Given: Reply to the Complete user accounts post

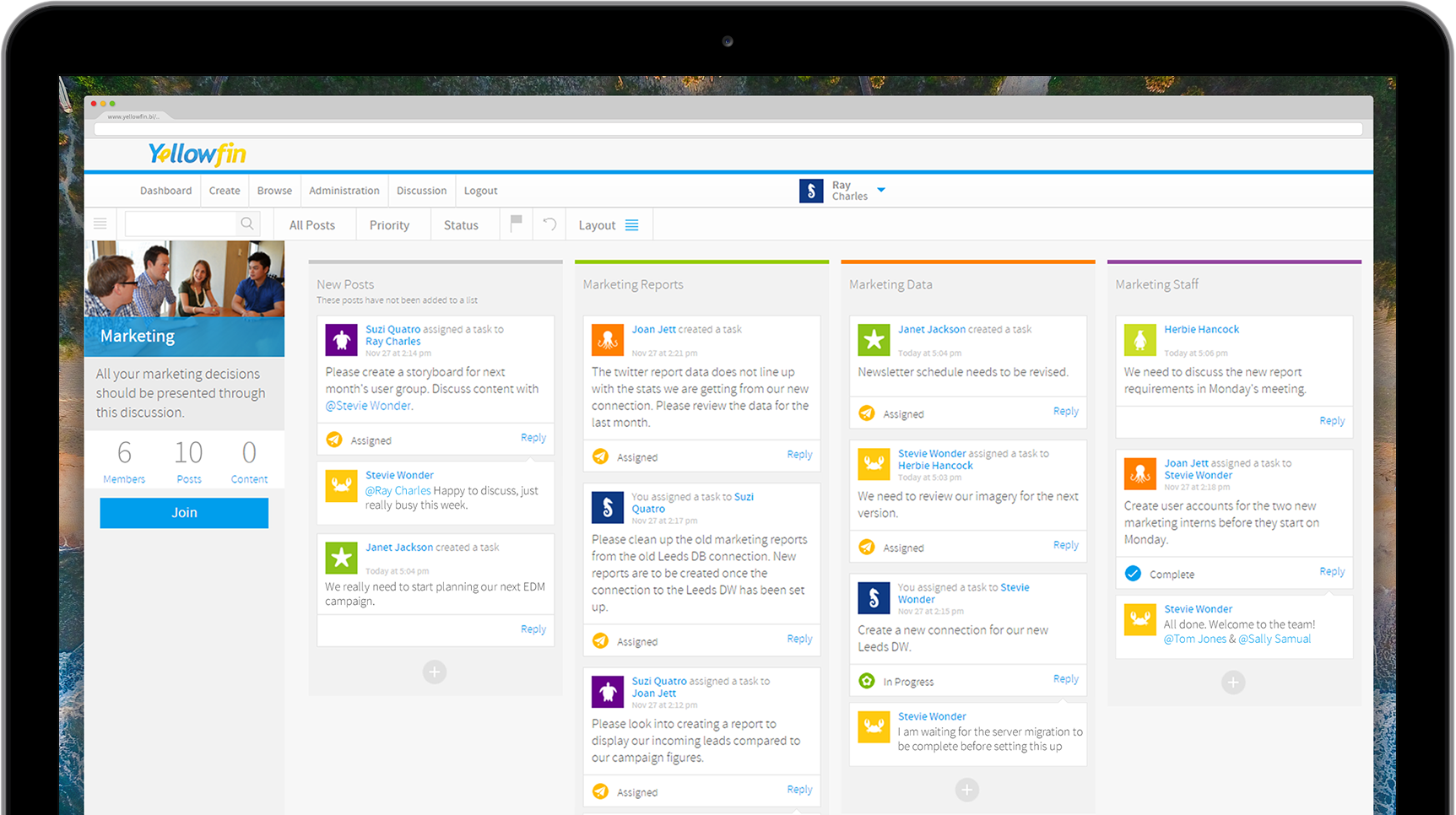Looking at the screenshot, I should [1332, 572].
